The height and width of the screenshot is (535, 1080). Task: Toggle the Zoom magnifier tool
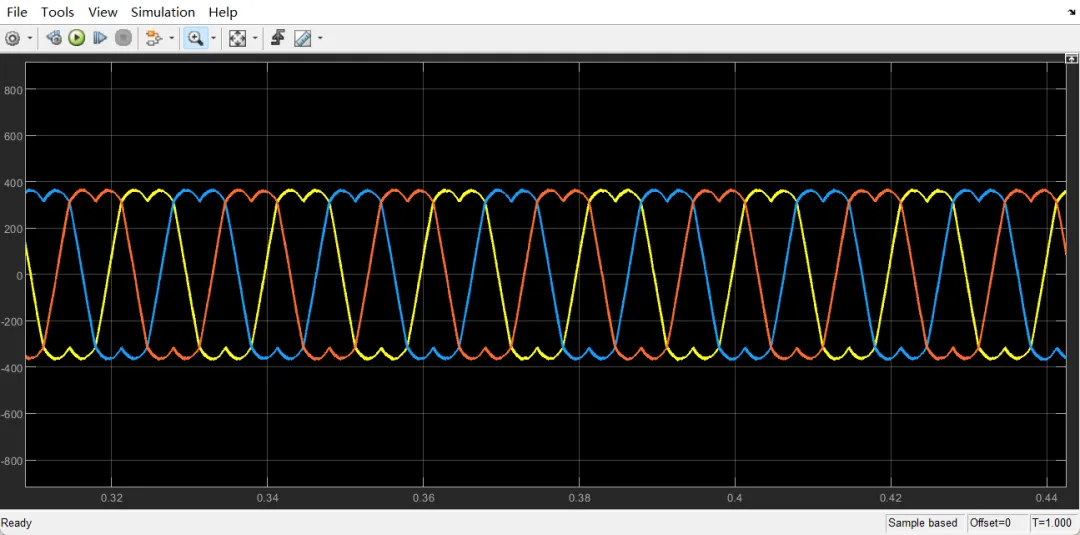(196, 39)
